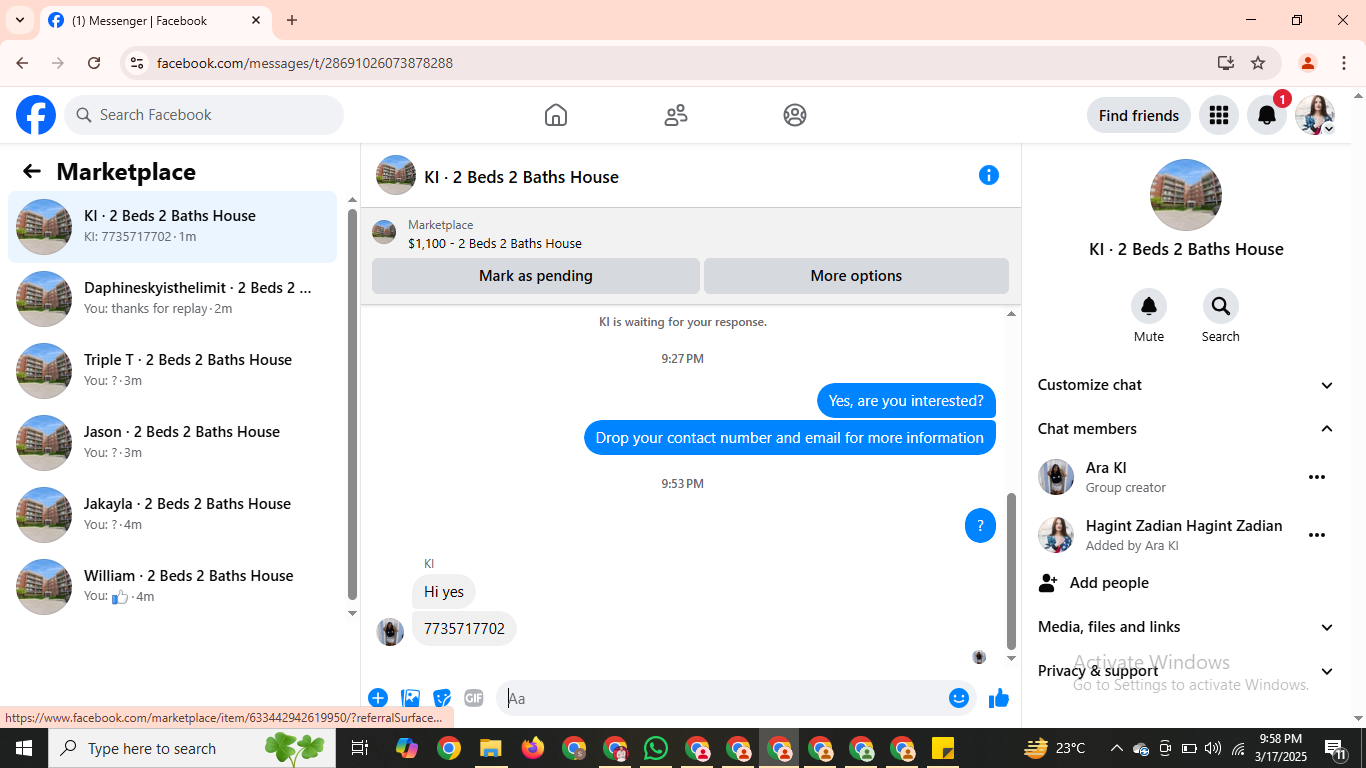Click the "Yes, are you interested?" message
1366x768 pixels.
[x=906, y=401]
